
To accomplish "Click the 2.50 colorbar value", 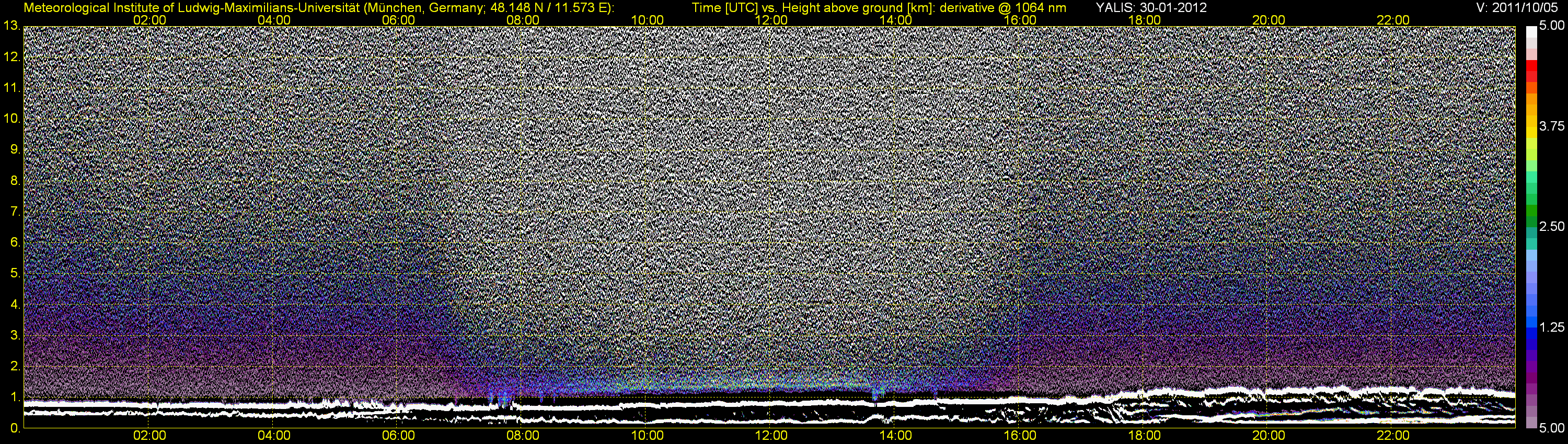I will [1552, 227].
